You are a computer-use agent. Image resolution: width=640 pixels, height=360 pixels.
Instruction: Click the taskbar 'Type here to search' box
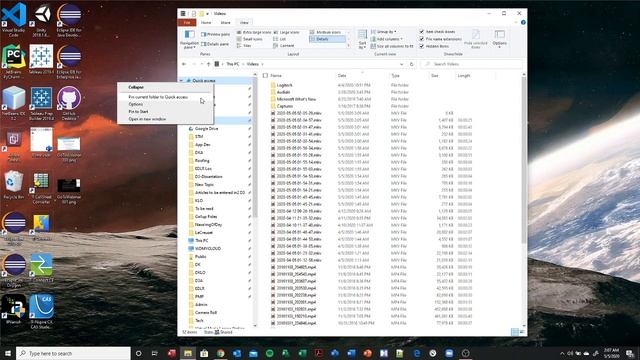73,353
